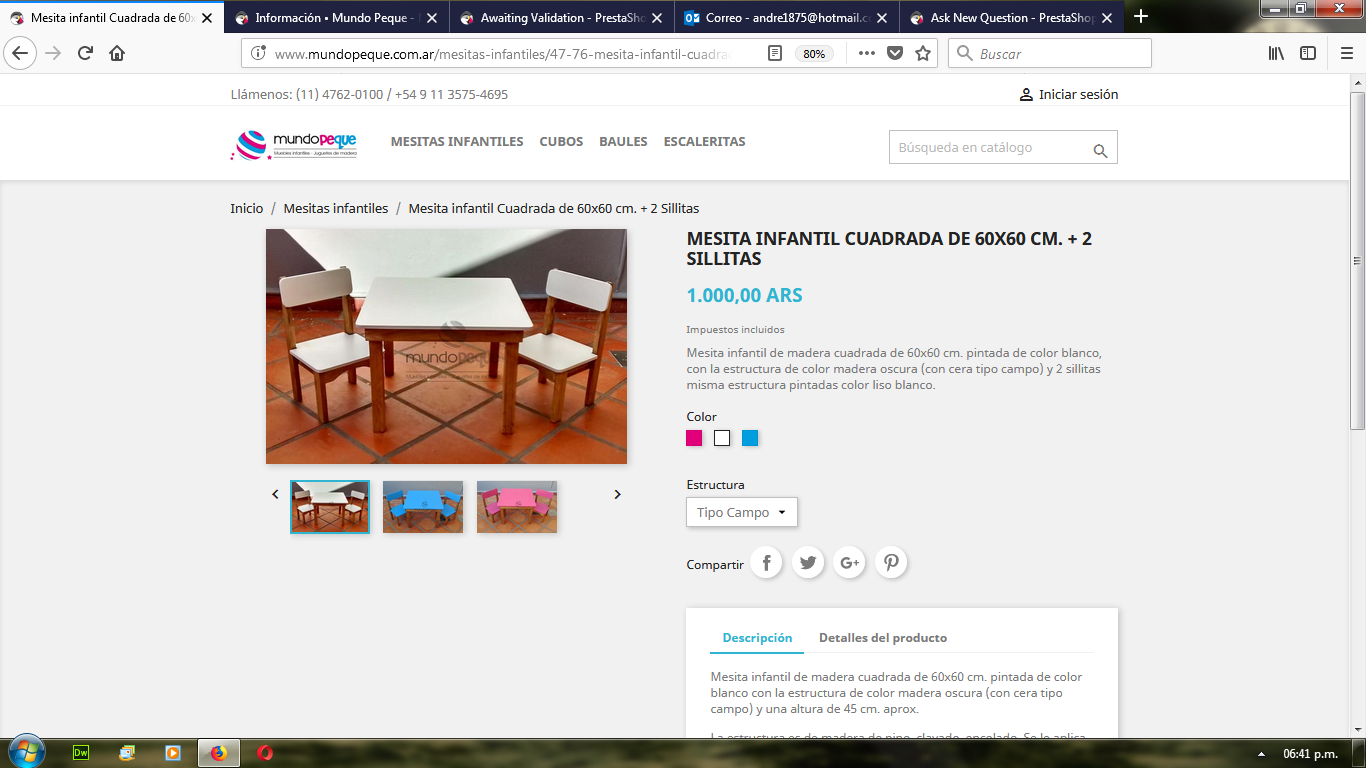
Task: Open Dreamweaver from the taskbar
Action: click(x=82, y=753)
